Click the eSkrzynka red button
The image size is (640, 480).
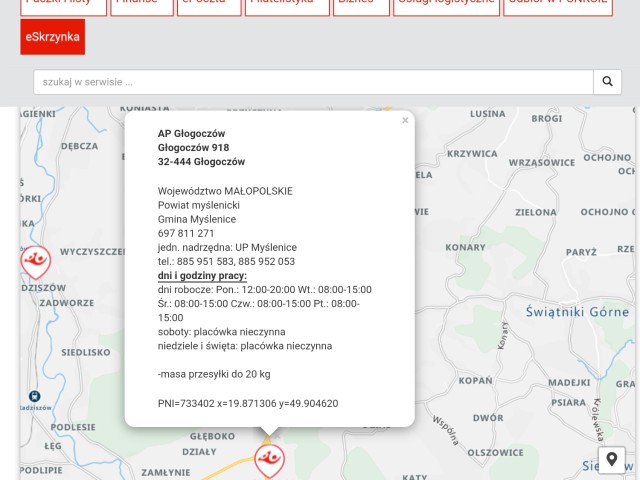(x=53, y=37)
